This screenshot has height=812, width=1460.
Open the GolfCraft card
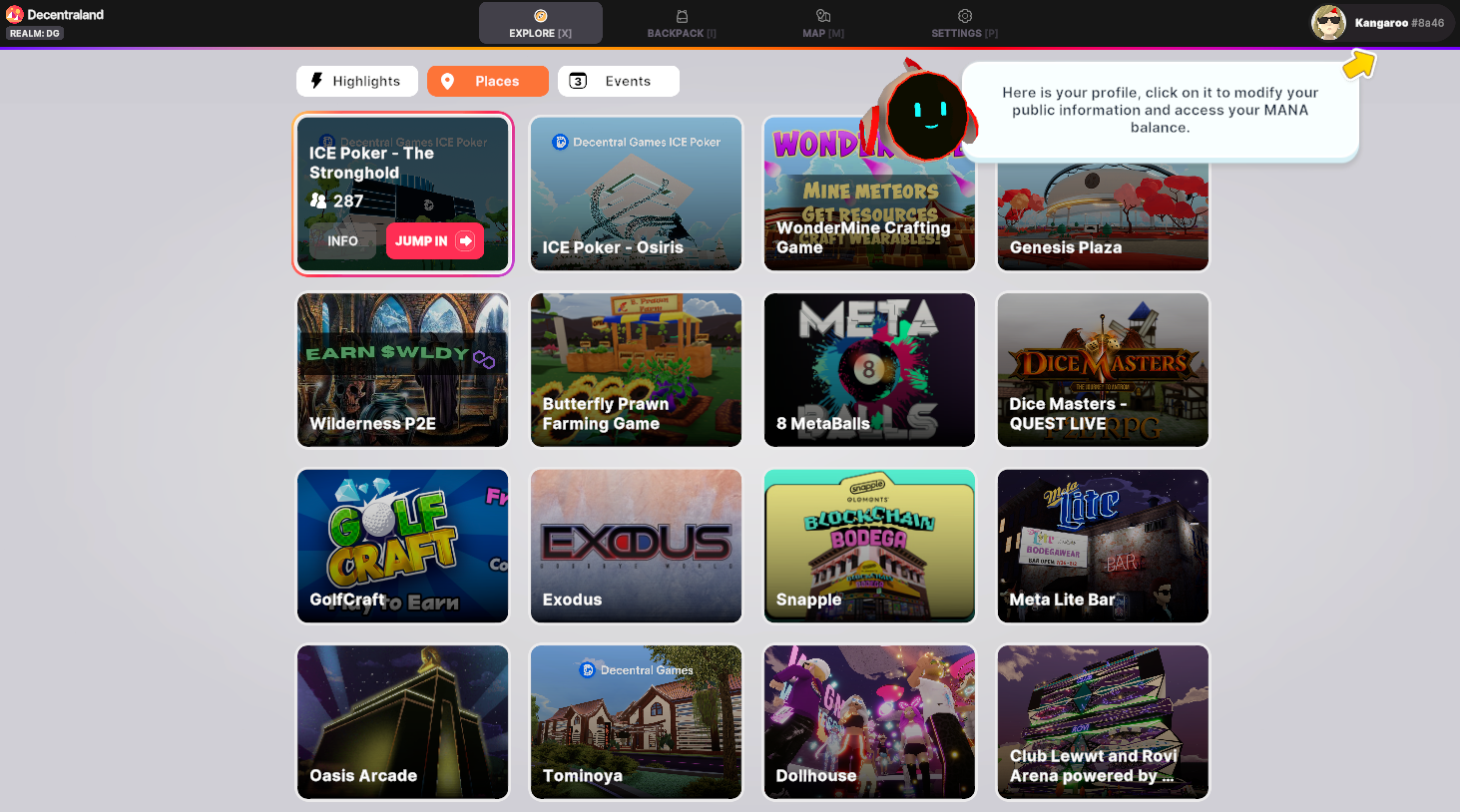point(403,546)
